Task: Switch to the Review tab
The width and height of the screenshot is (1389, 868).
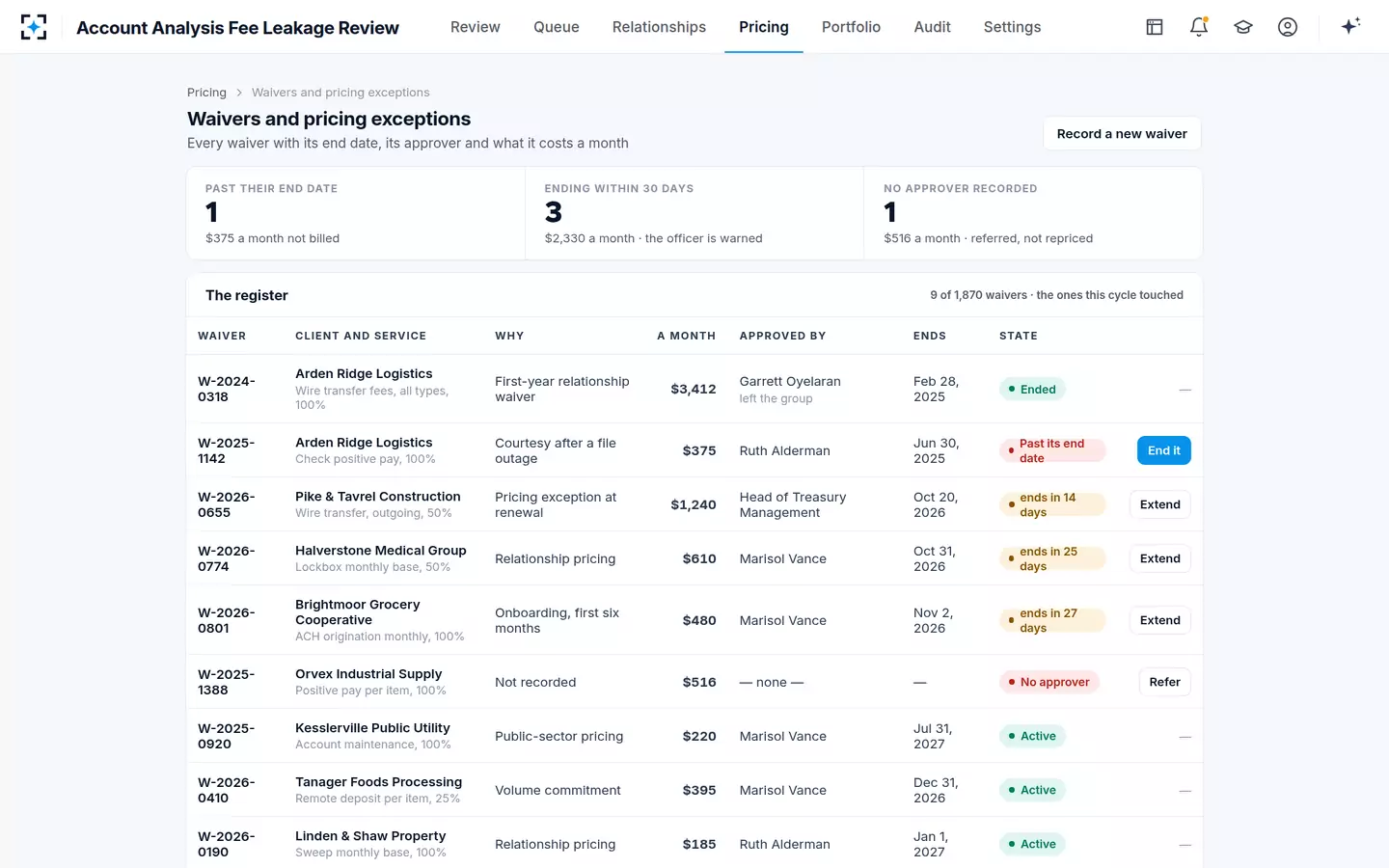Action: click(476, 27)
